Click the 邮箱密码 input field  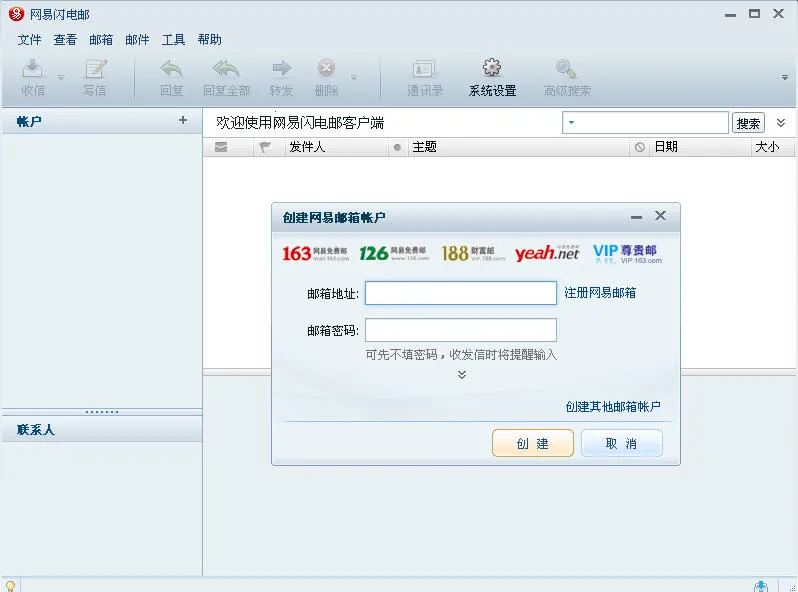click(461, 330)
